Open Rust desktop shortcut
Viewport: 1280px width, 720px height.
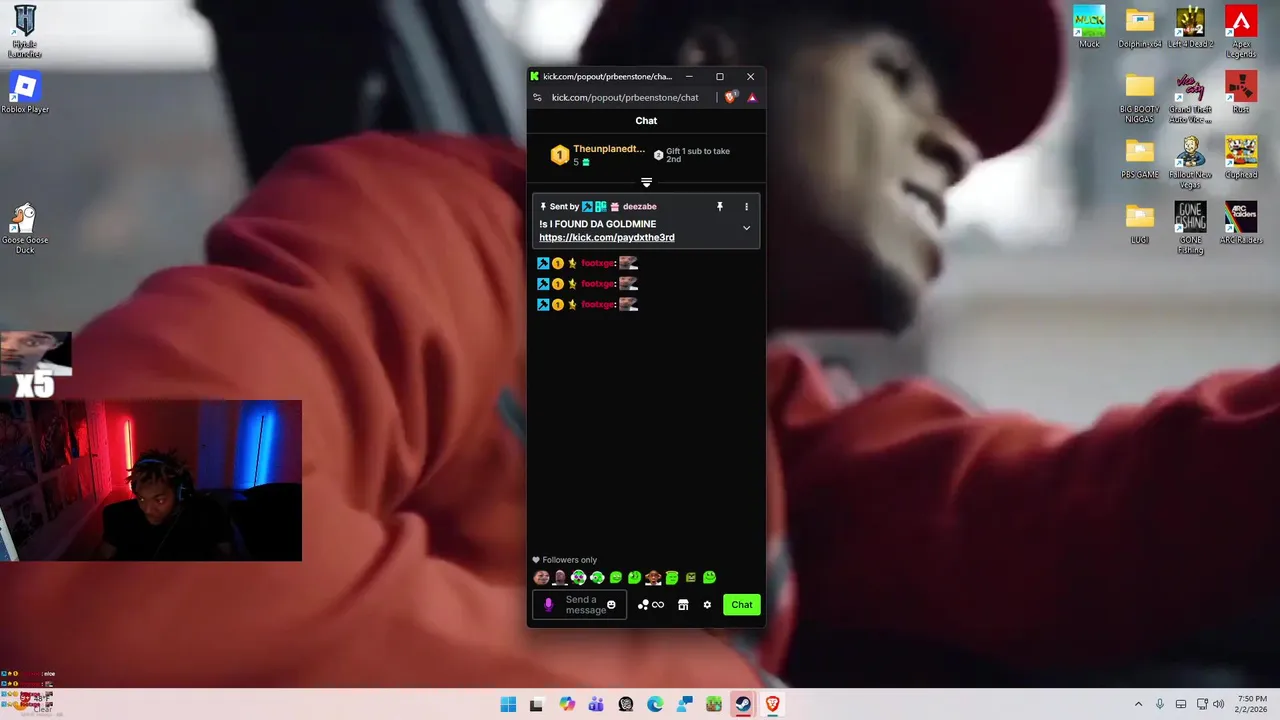point(1241,93)
